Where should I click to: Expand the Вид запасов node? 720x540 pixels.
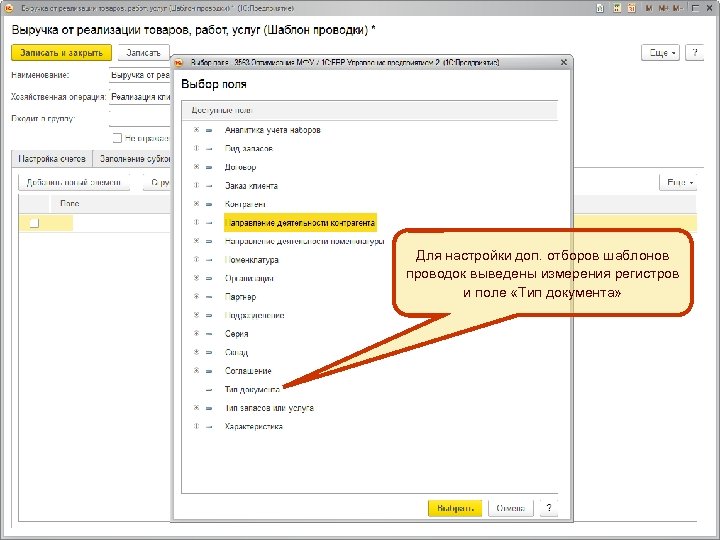tap(196, 148)
